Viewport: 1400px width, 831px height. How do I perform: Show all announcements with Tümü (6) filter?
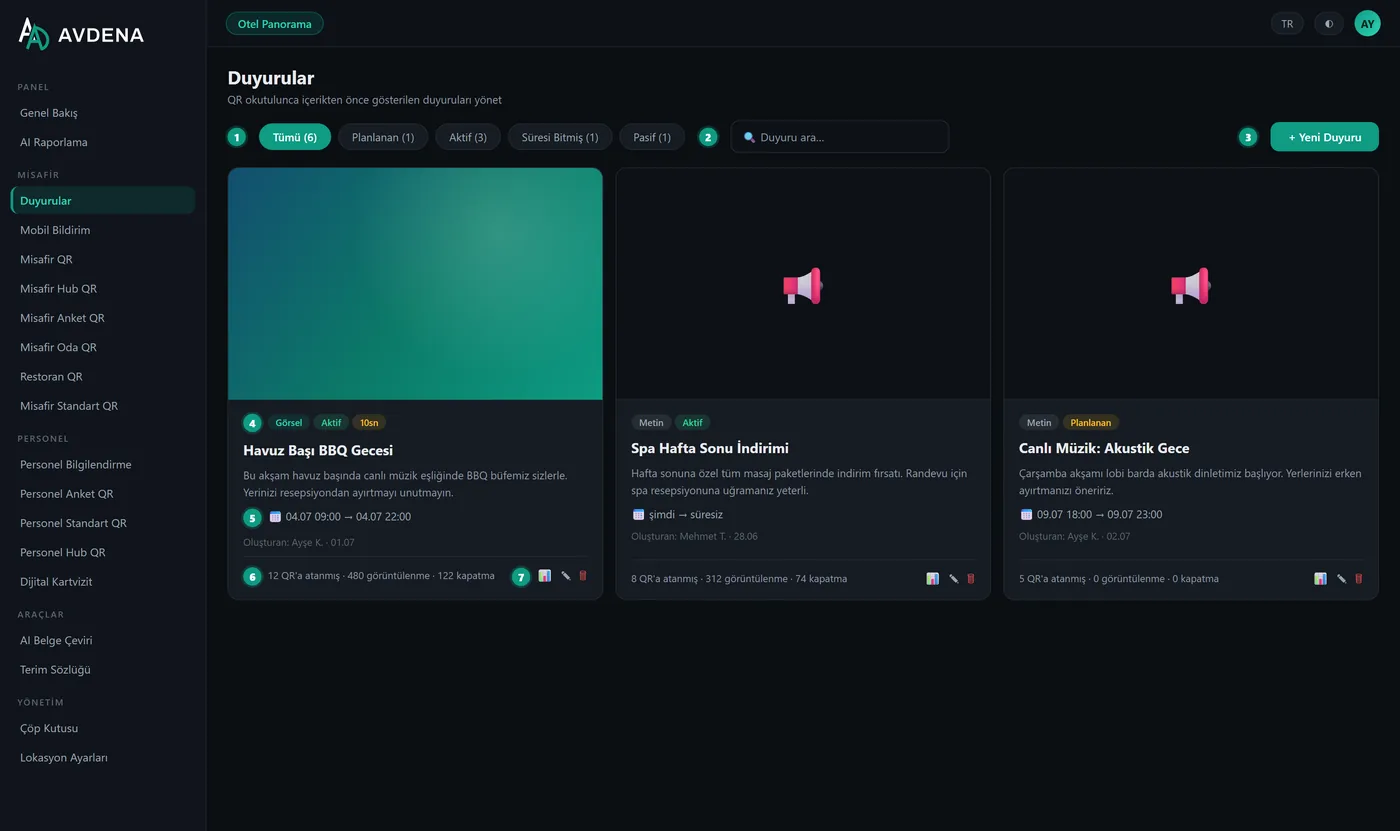(295, 137)
